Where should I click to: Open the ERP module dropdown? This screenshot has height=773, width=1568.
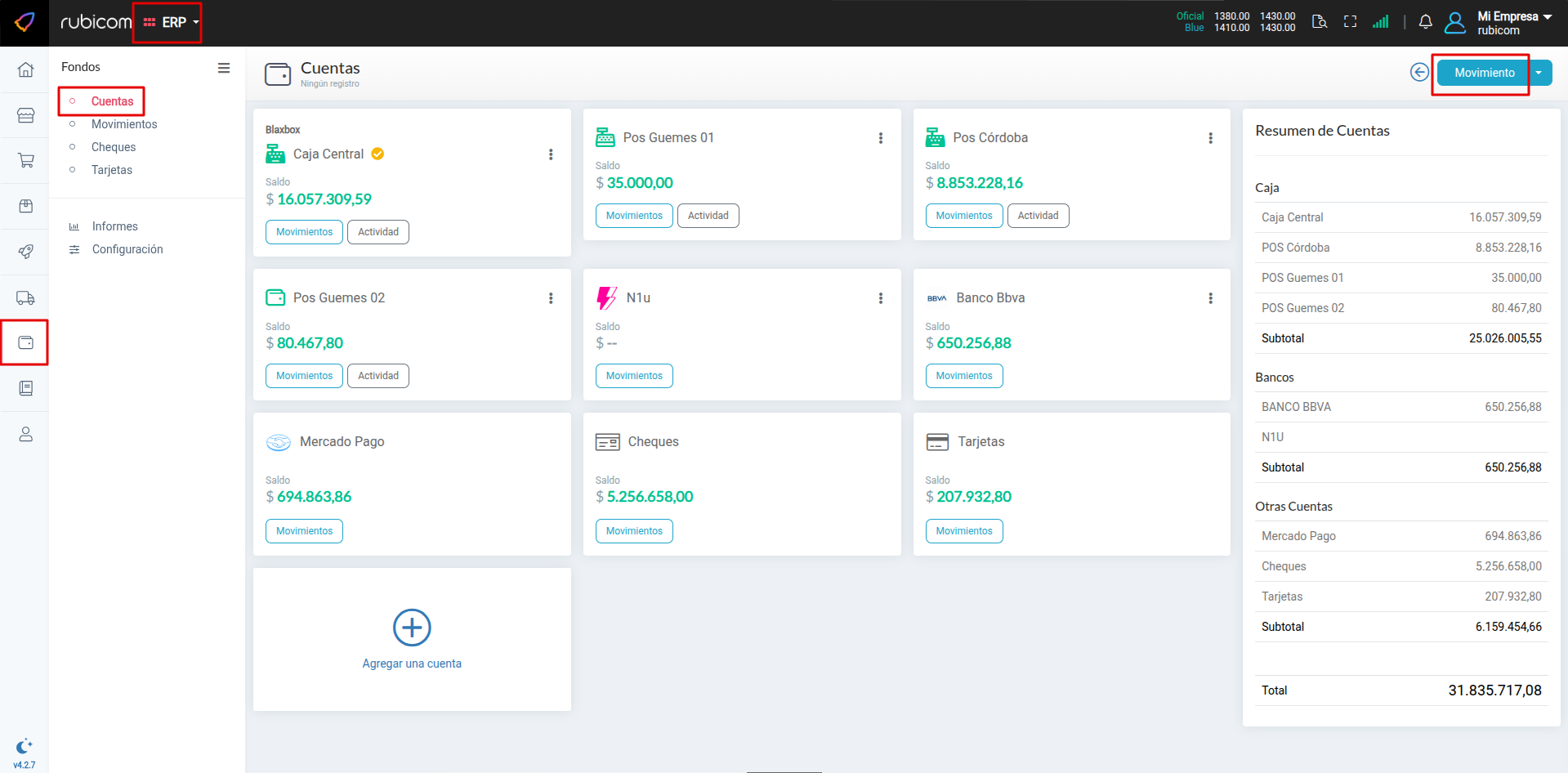[x=171, y=23]
